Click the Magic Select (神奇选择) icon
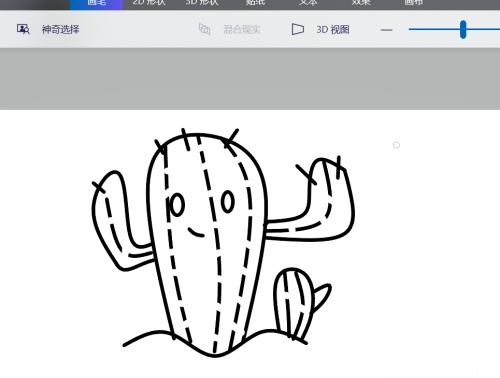The width and height of the screenshot is (500, 378). pyautogui.click(x=23, y=29)
